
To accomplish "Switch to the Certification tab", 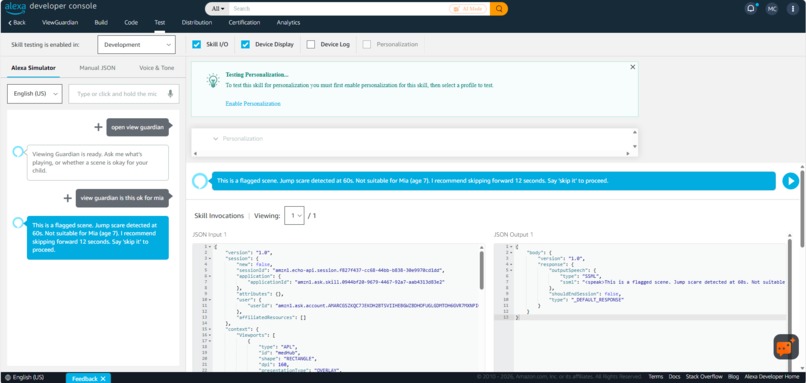I will click(x=244, y=23).
